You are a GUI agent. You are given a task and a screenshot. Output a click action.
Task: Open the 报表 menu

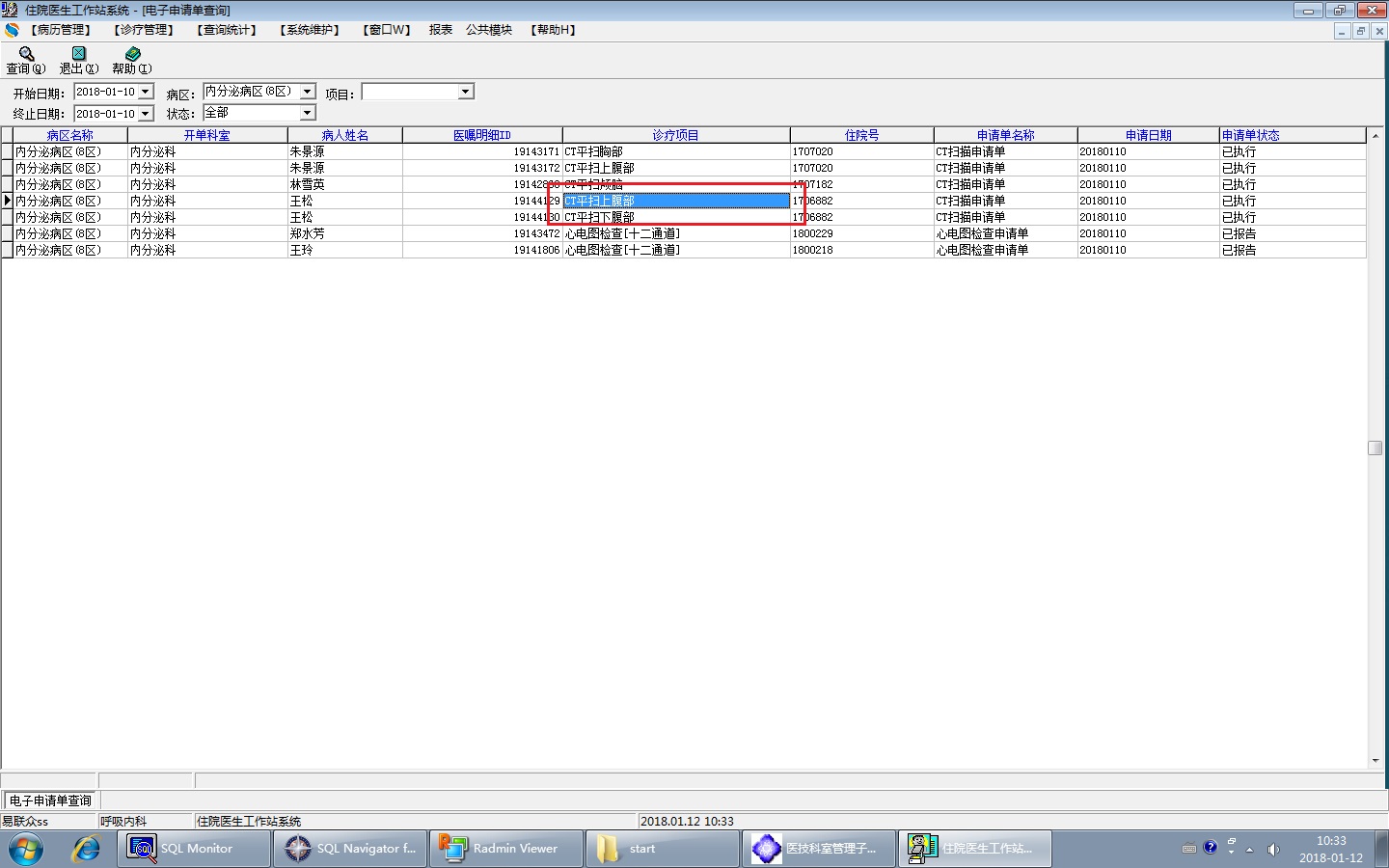(441, 30)
